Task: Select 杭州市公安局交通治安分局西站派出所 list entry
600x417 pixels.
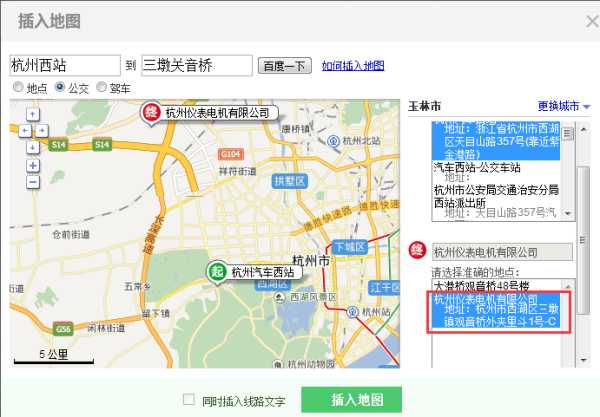Action: [x=496, y=196]
